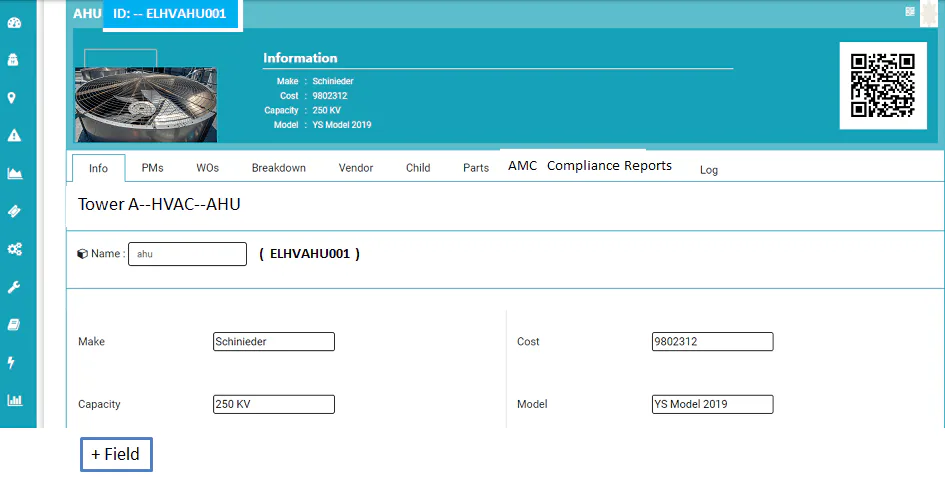Click the small QR icon in header

point(910,11)
